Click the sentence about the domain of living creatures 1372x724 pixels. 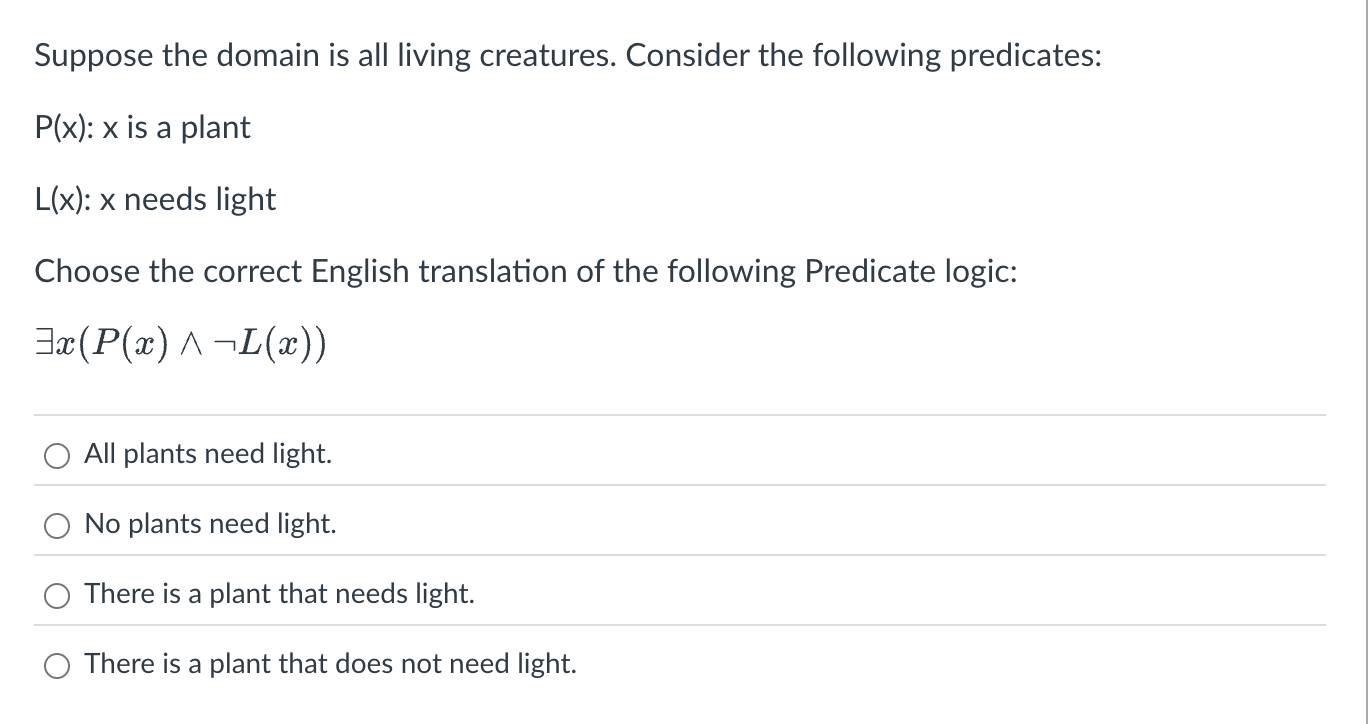[567, 55]
